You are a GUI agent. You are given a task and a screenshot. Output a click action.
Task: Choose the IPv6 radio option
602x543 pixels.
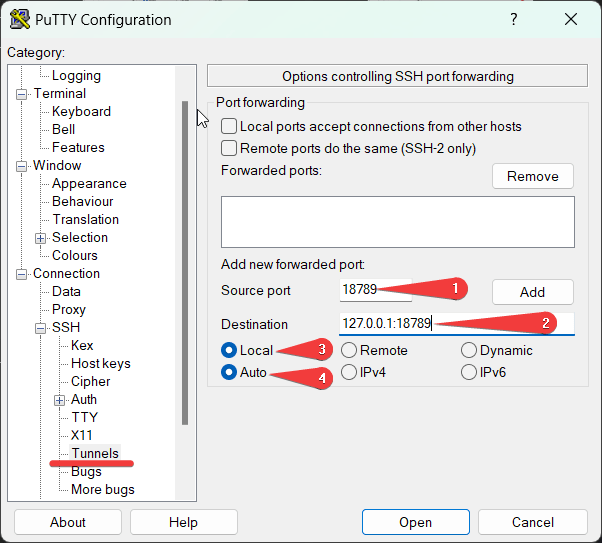469,372
